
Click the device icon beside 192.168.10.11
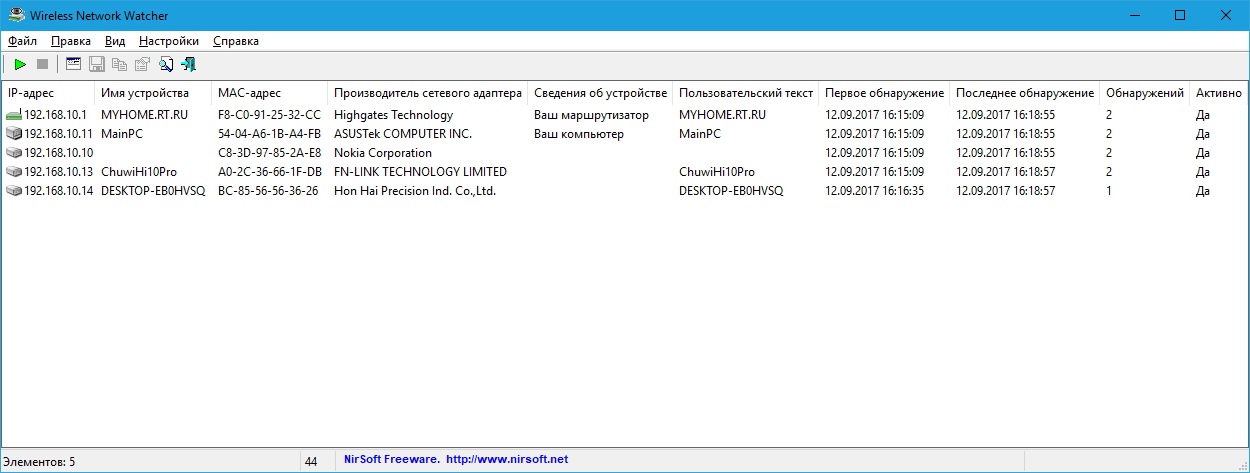(x=14, y=134)
